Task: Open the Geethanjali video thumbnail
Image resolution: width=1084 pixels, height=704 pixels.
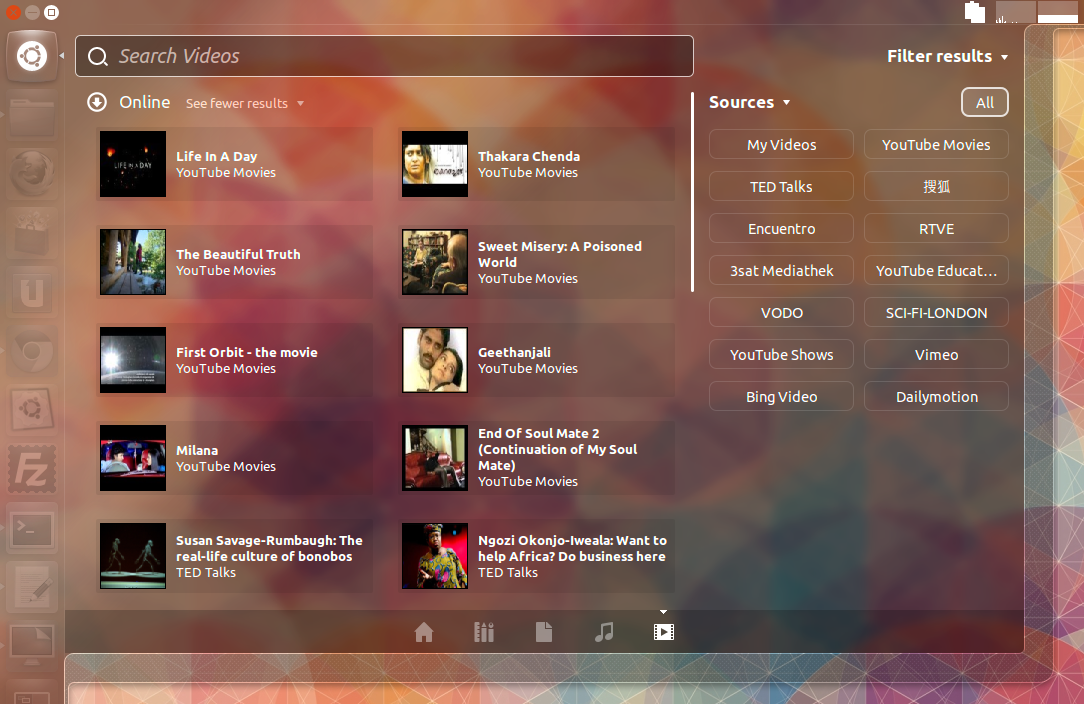Action: [435, 360]
